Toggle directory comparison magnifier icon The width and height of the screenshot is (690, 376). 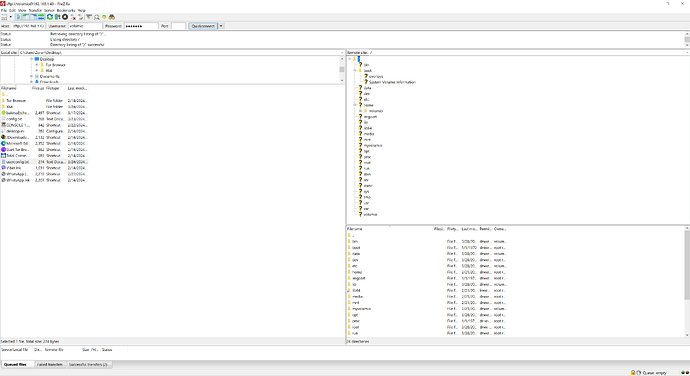click(97, 17)
